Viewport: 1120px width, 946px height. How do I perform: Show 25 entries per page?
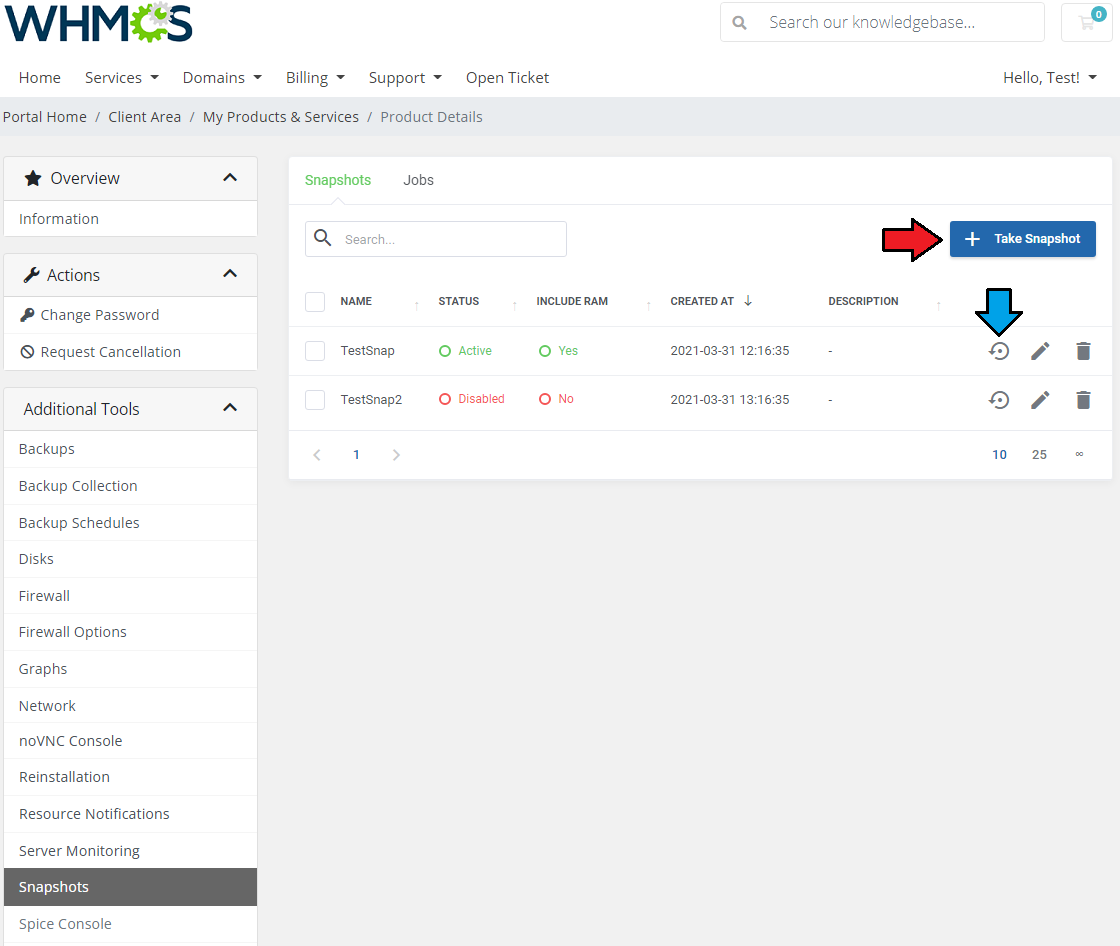click(x=1039, y=455)
